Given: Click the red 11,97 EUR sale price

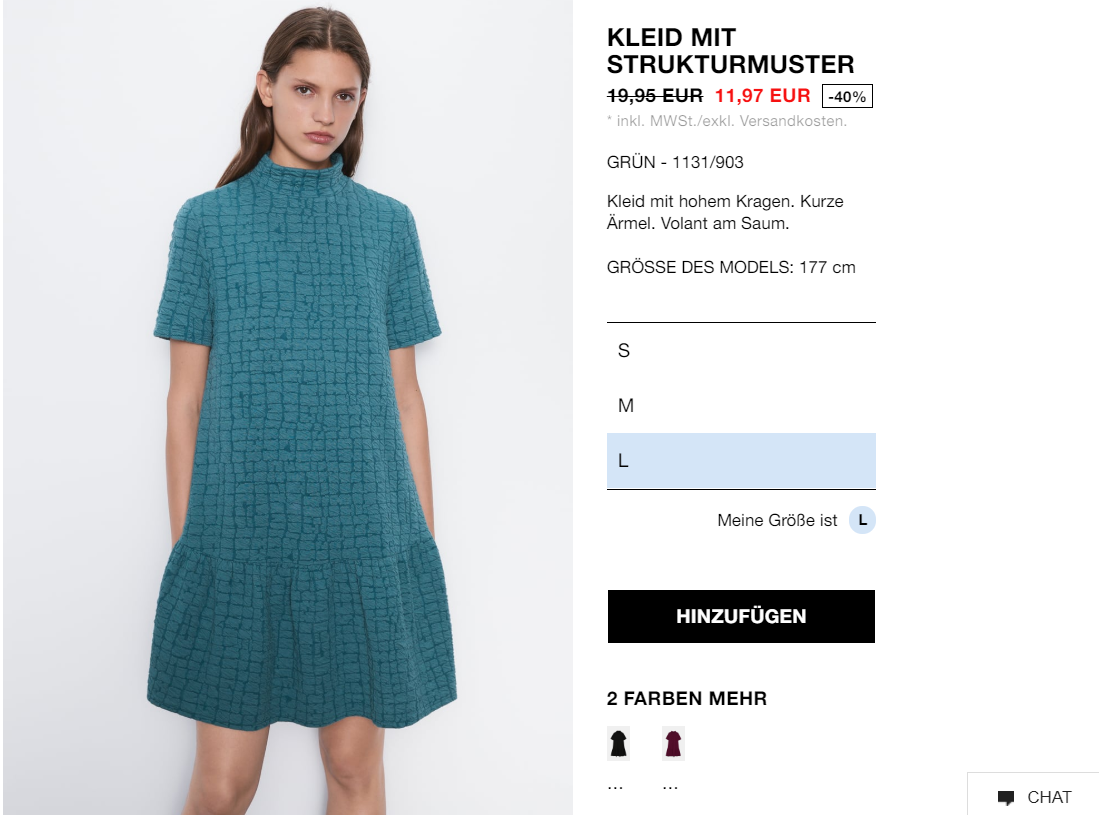Looking at the screenshot, I should click(763, 95).
